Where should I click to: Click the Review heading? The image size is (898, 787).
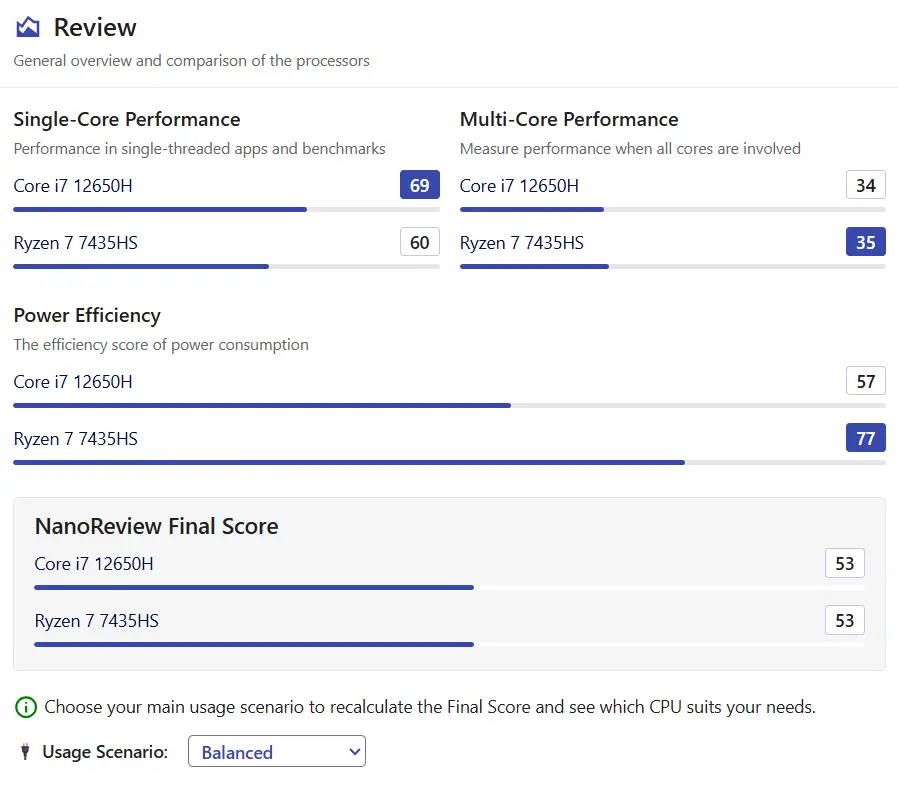coord(95,27)
